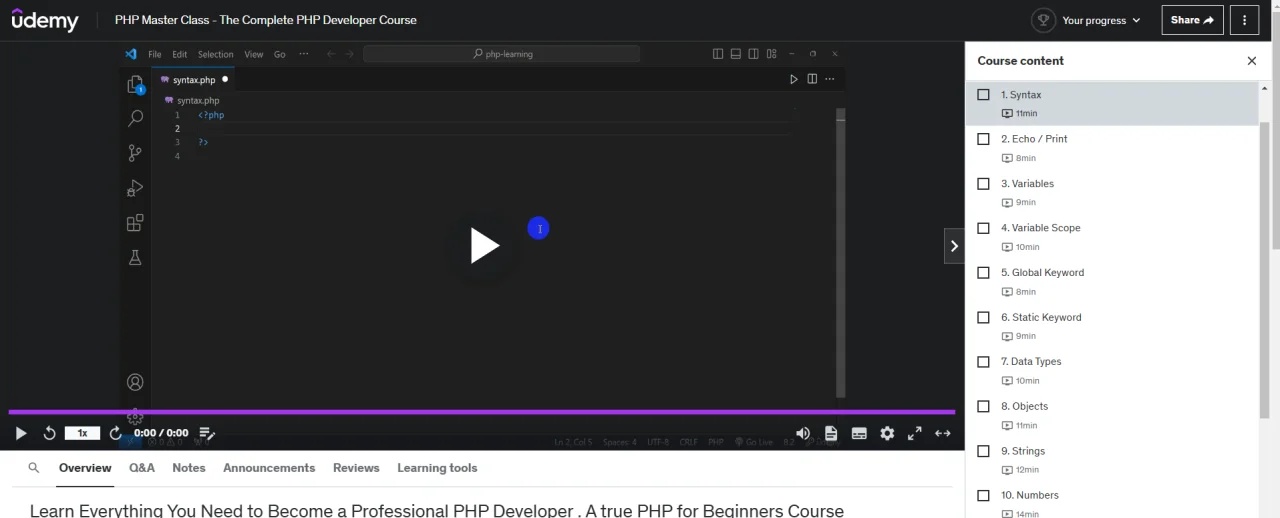Click the VS Code Extensions icon in the video
This screenshot has width=1280, height=518.
click(x=135, y=223)
